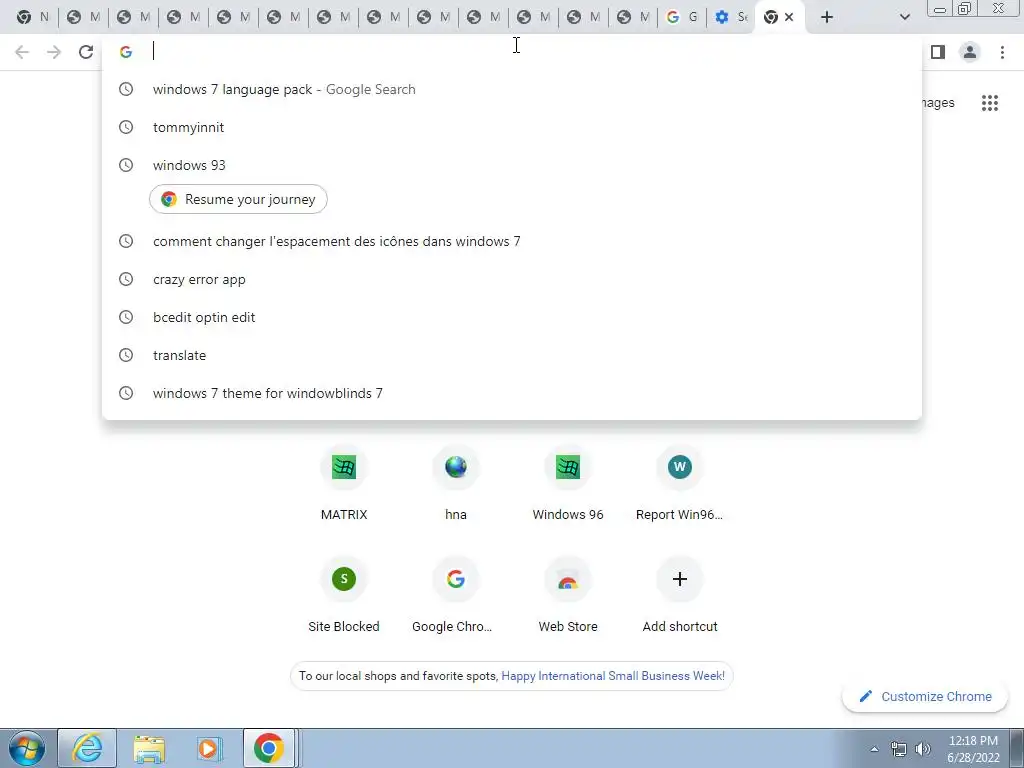The image size is (1024, 768).
Task: Select the 'translate' suggestion
Action: click(x=512, y=355)
